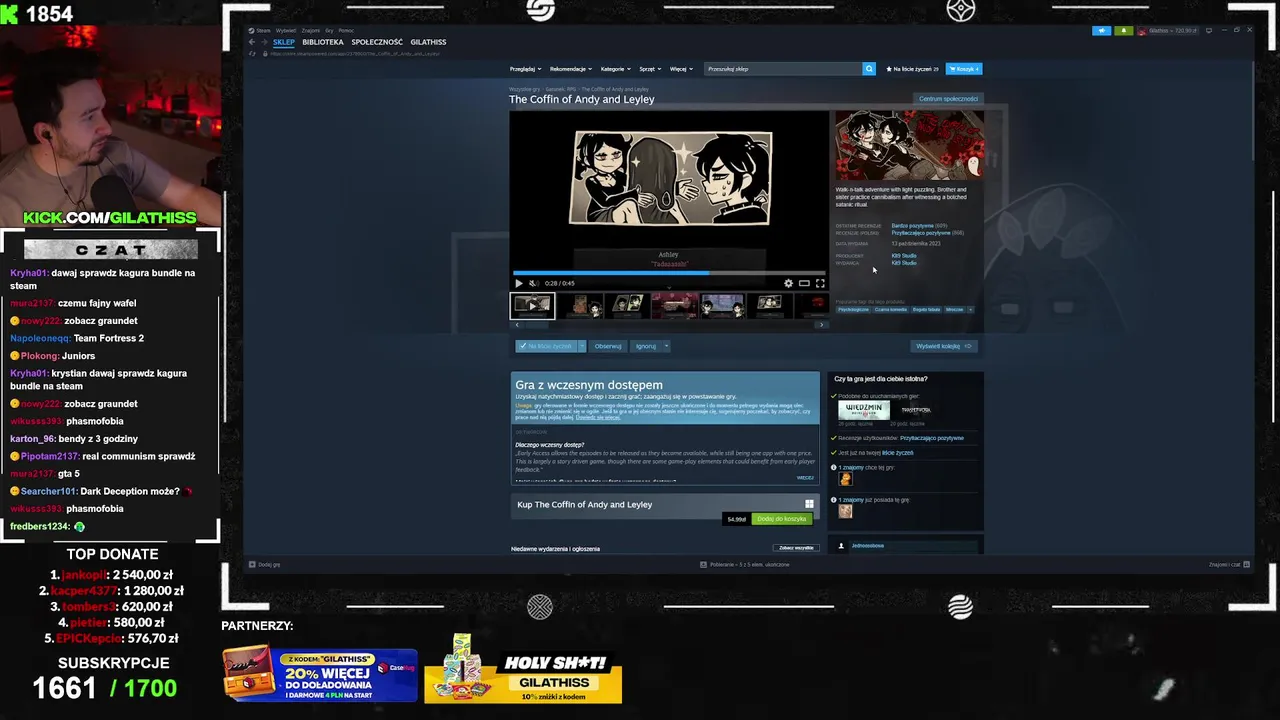Open the Koszyk cart button
The image size is (1280, 720).
click(x=964, y=69)
